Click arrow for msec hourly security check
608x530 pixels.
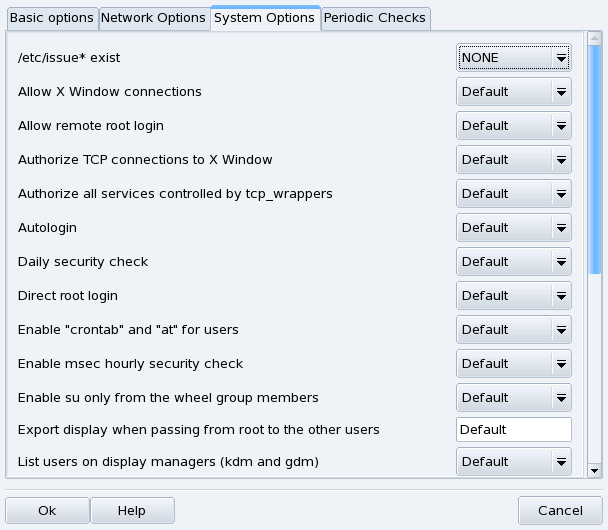coord(561,364)
